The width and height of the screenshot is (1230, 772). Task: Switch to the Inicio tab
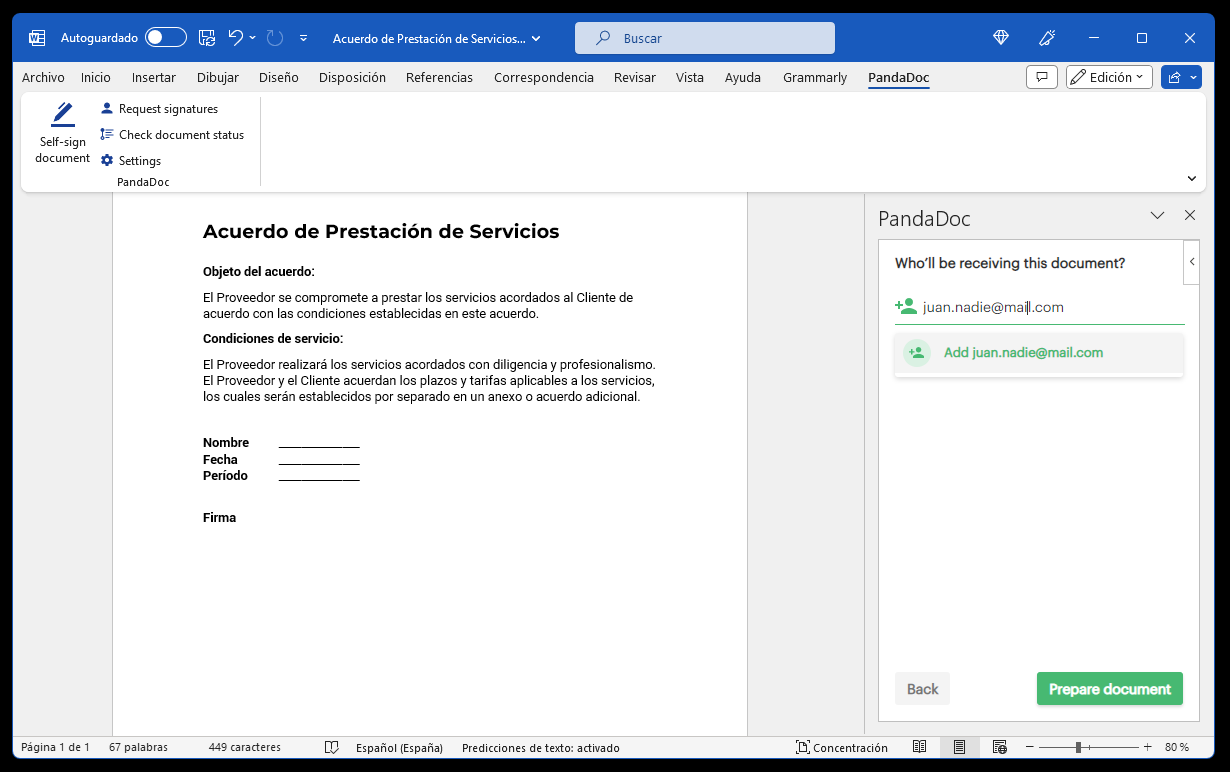[x=96, y=77]
